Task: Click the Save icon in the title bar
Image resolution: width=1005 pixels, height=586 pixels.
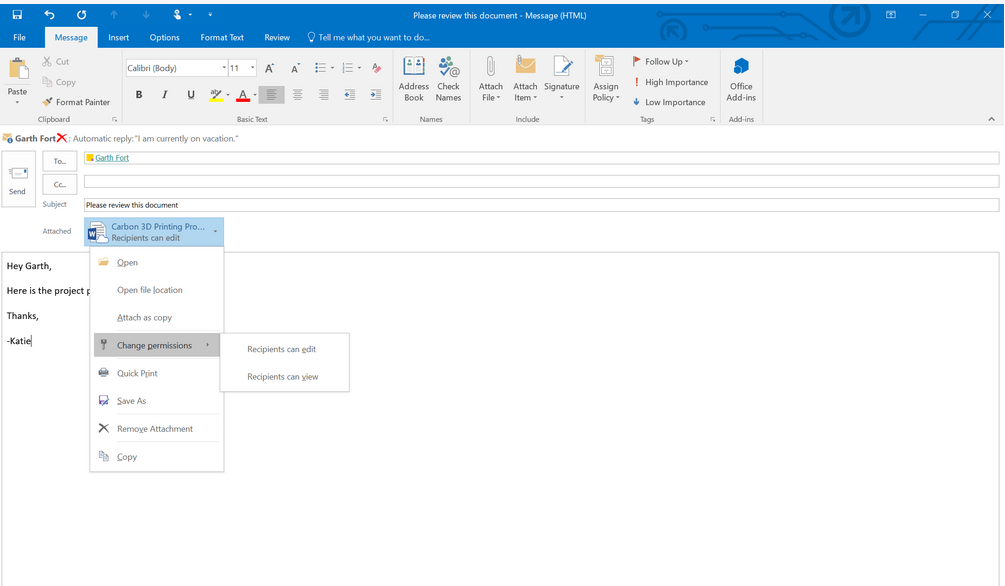Action: click(x=17, y=15)
